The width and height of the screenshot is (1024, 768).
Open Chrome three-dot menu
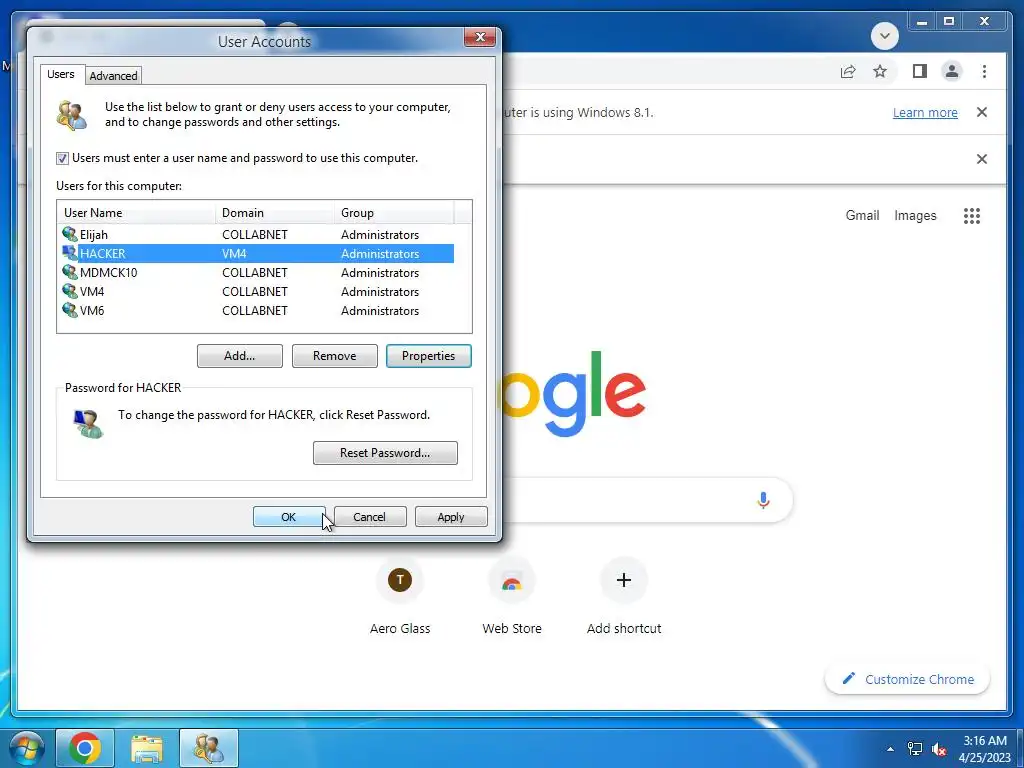tap(984, 71)
